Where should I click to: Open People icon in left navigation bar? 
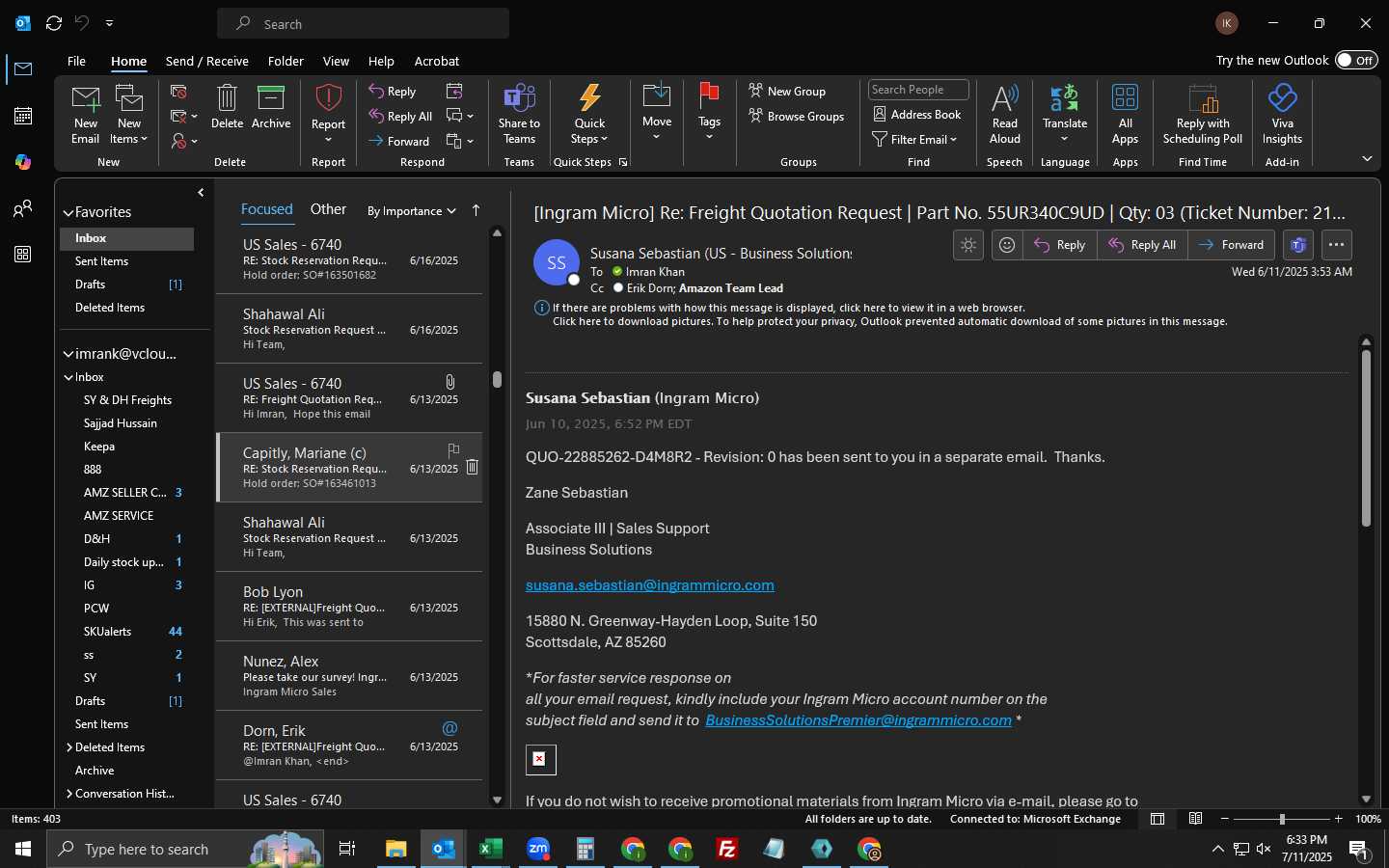pyautogui.click(x=23, y=208)
